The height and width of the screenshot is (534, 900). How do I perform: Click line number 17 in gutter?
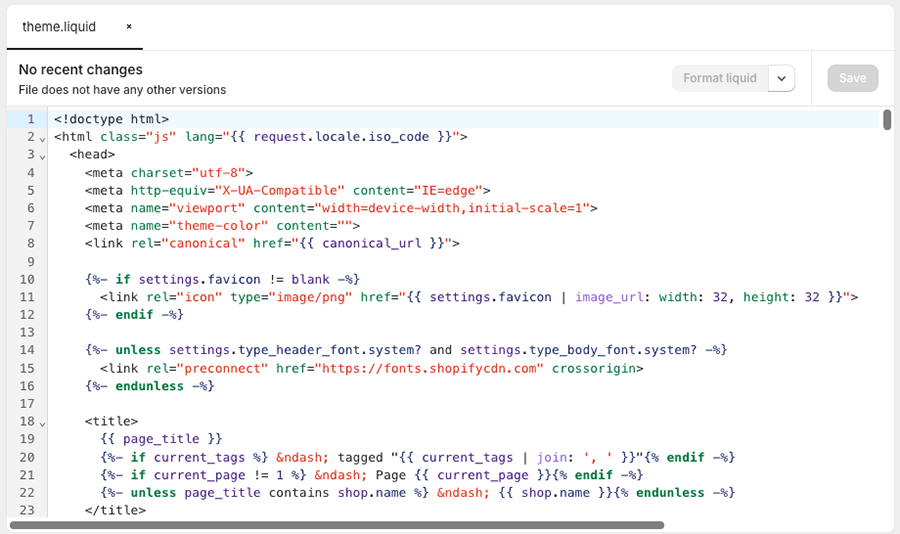27,404
